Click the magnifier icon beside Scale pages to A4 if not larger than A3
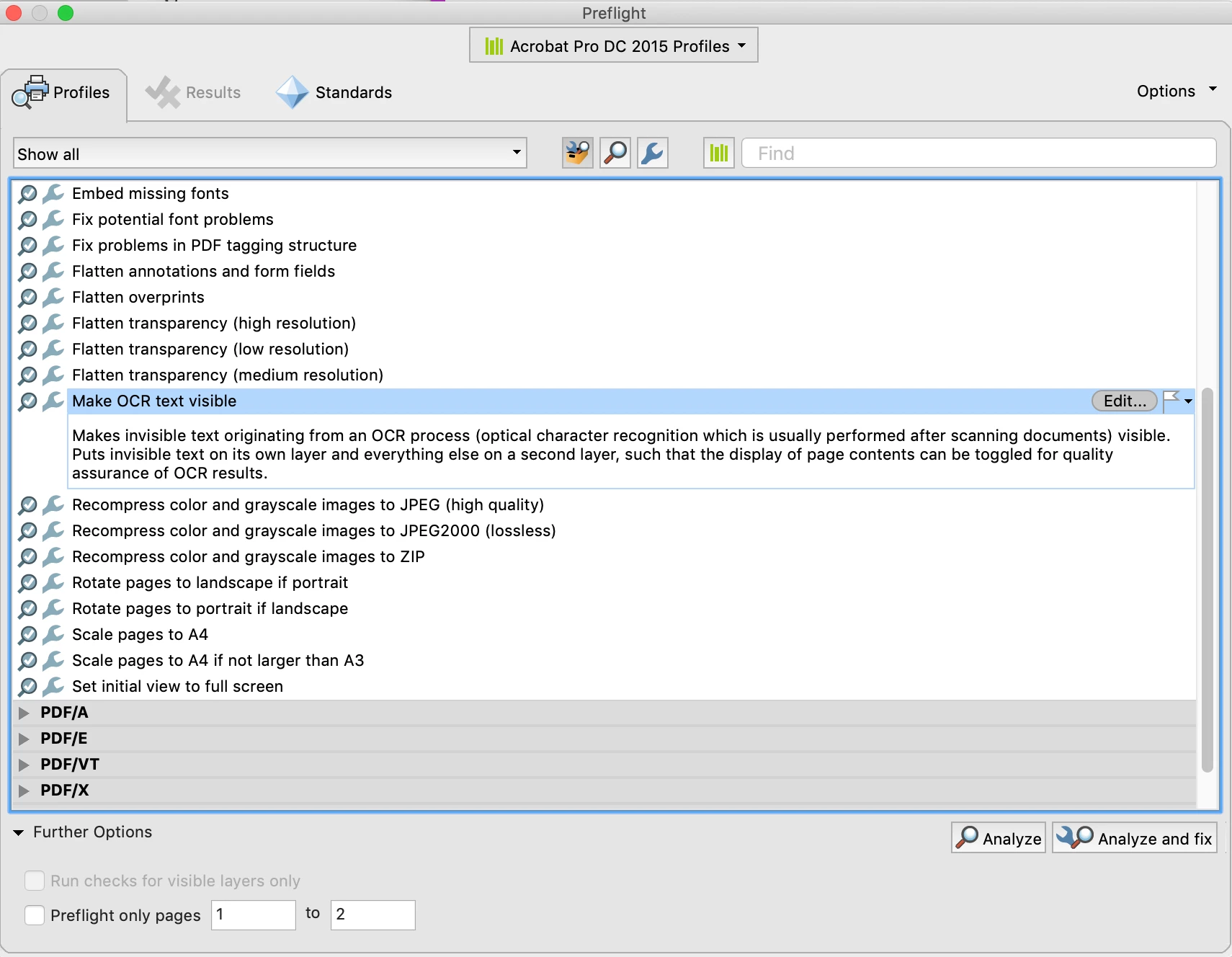1232x957 pixels. coord(27,661)
